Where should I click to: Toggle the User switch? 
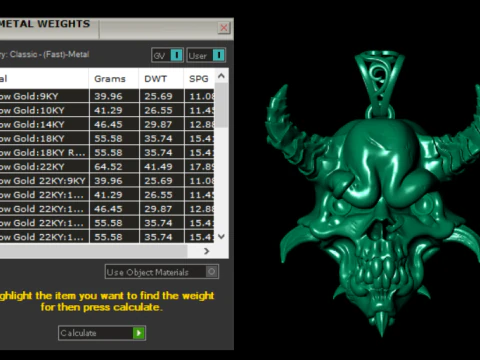click(206, 55)
